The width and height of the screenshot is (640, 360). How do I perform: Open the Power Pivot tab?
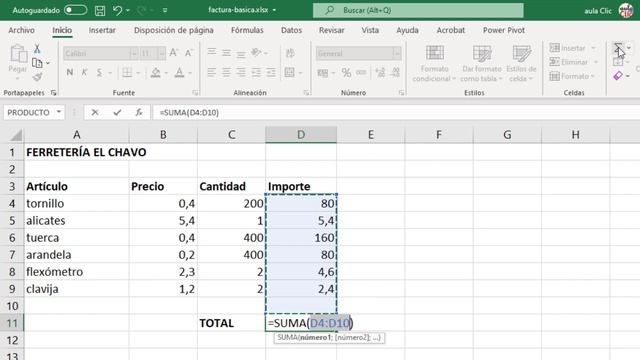(504, 30)
